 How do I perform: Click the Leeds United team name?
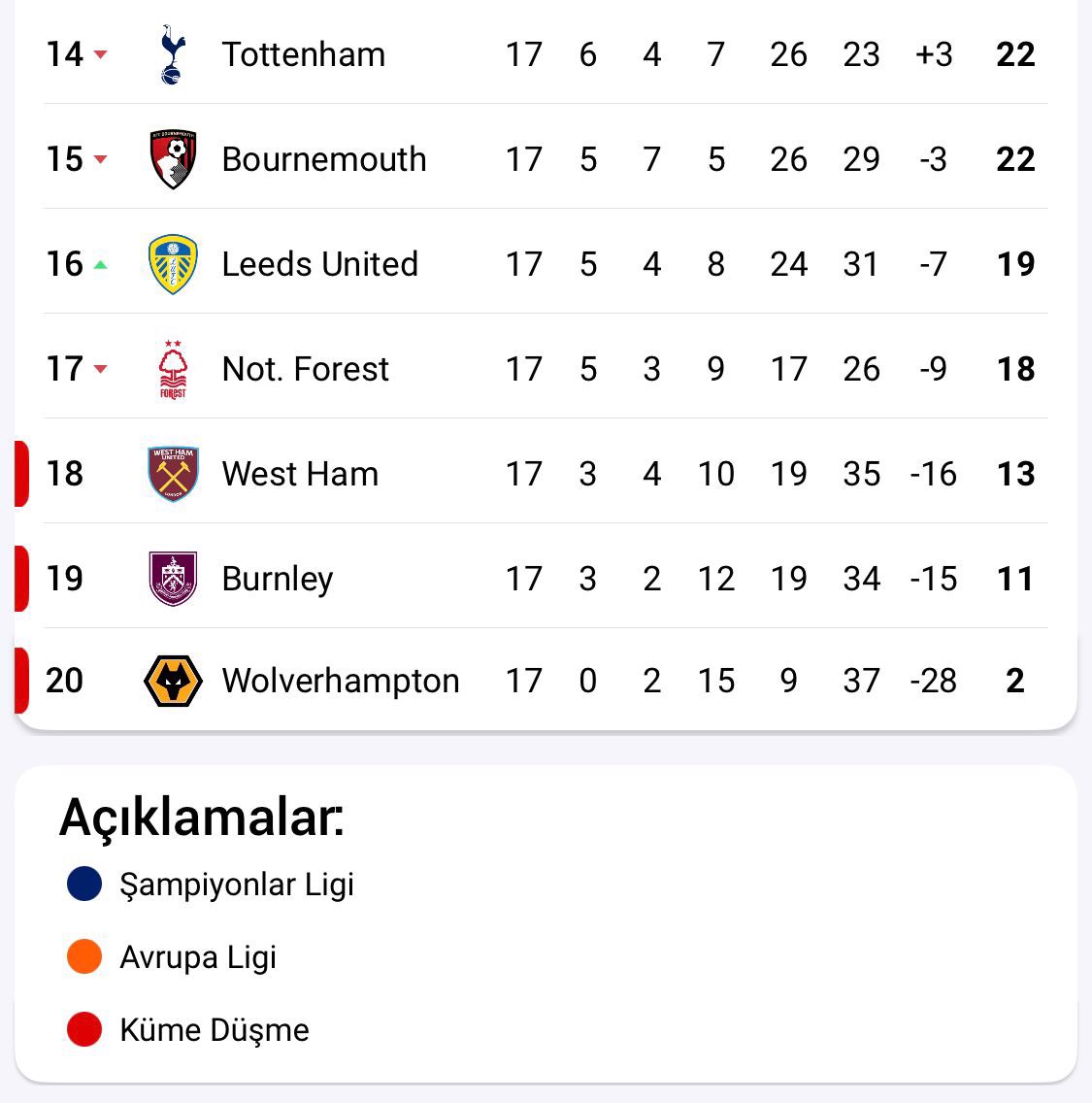click(319, 264)
